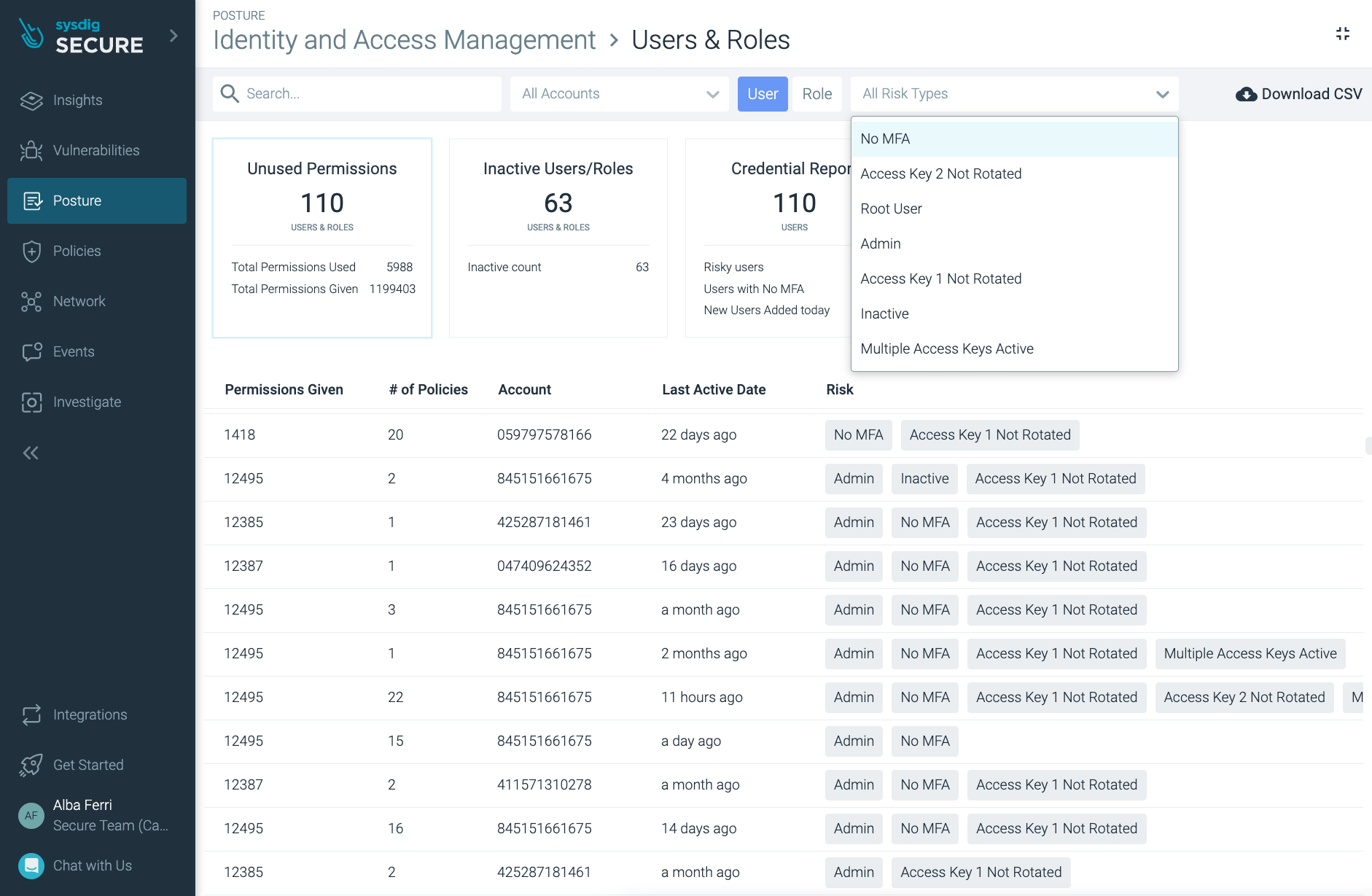1372x896 pixels.
Task: Sort by Account column header
Action: [524, 389]
